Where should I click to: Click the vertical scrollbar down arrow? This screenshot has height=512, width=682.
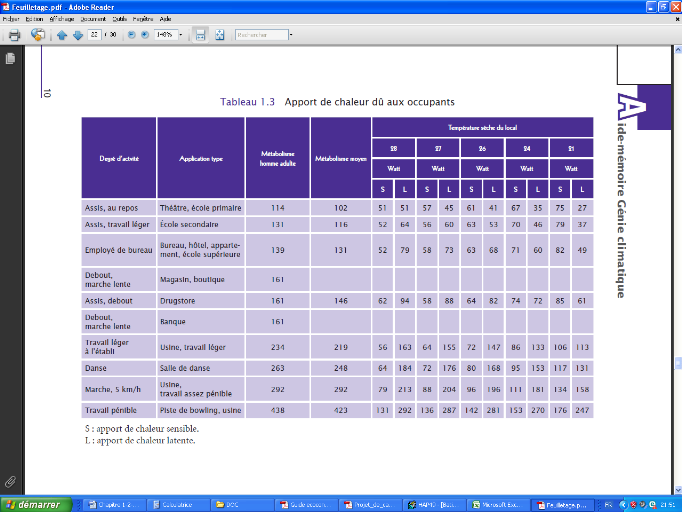pyautogui.click(x=678, y=490)
